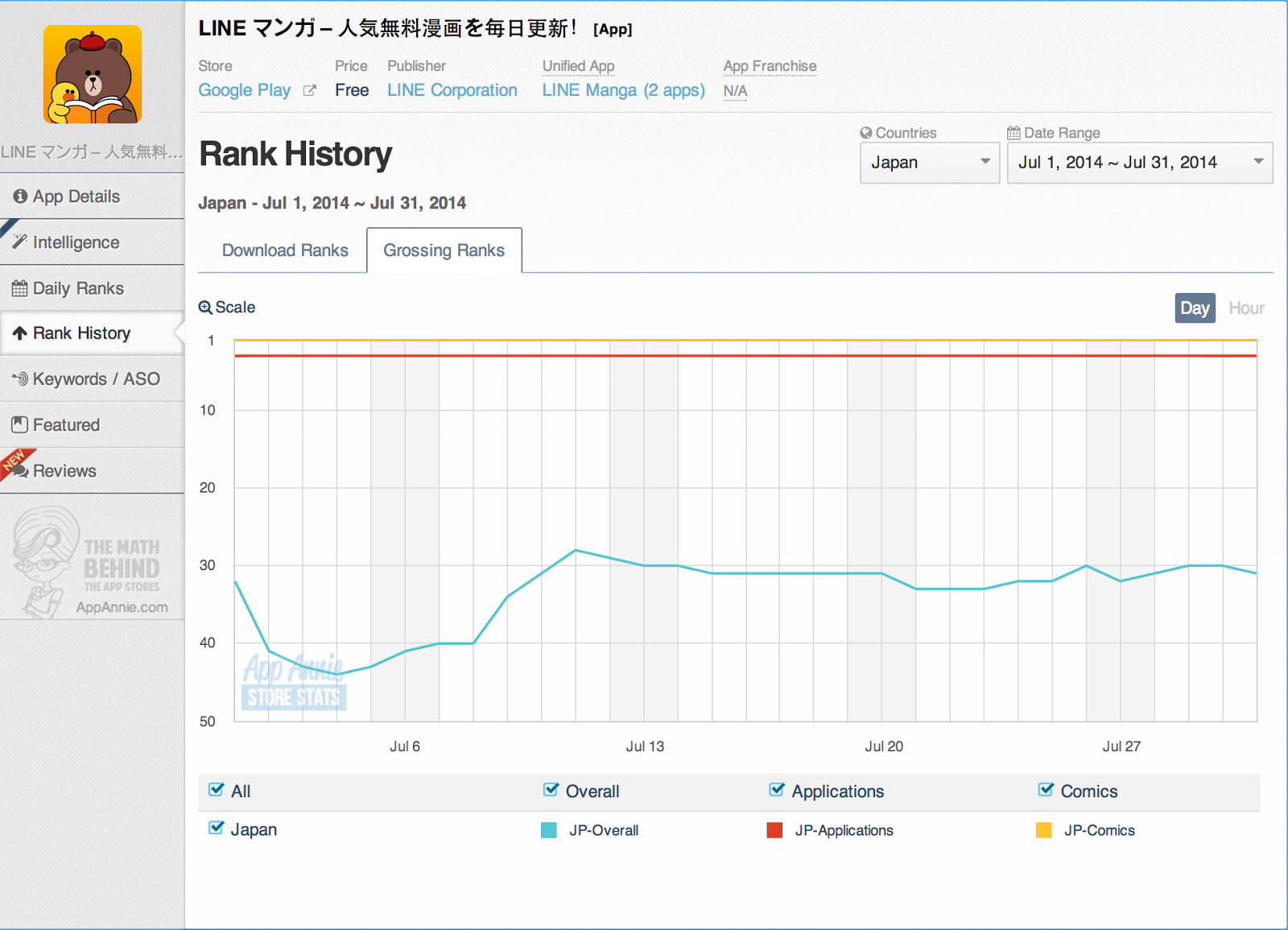Screen dimensions: 1288x930
Task: Click the Reviews speech bubble icon
Action: 20,470
